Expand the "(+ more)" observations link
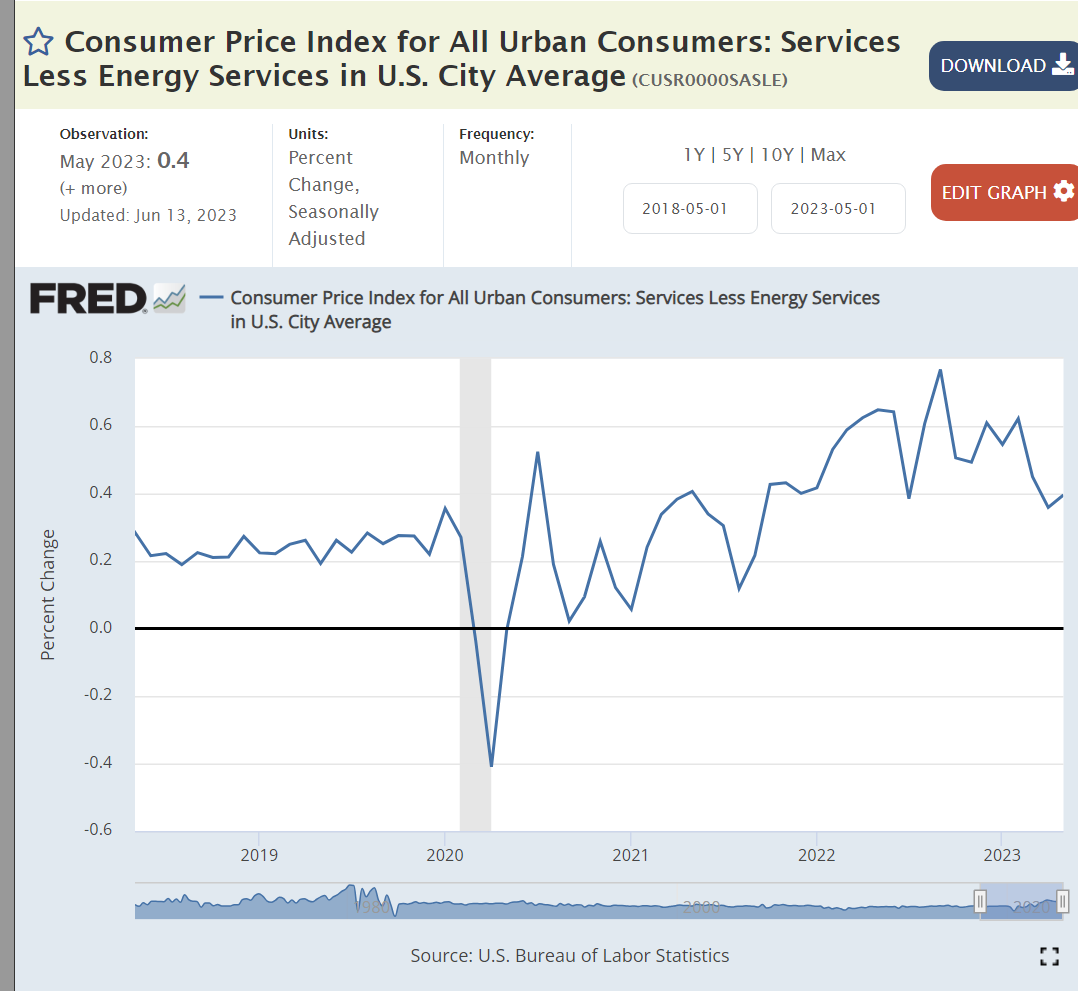Screen dimensions: 1078x991 (94, 188)
